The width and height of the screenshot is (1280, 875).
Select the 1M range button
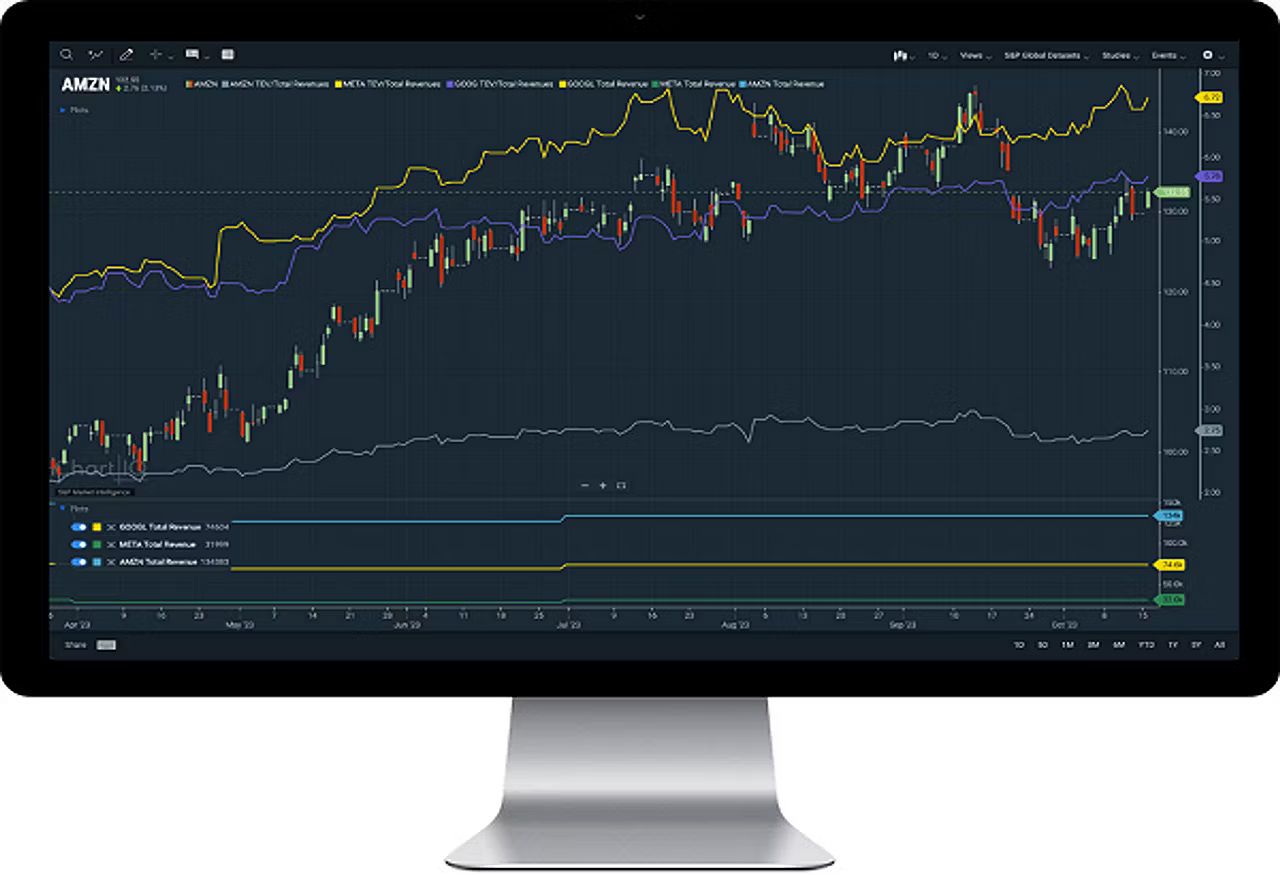tap(1068, 645)
